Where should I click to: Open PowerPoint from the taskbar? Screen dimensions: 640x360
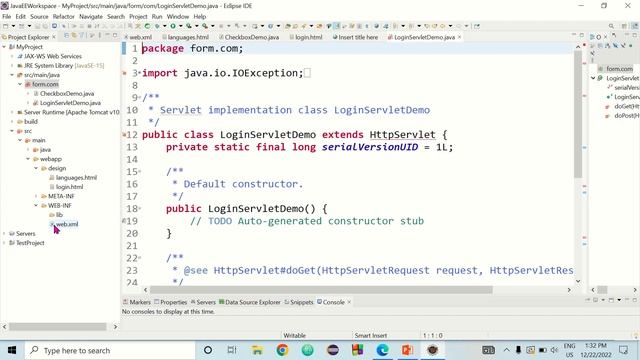coord(407,350)
